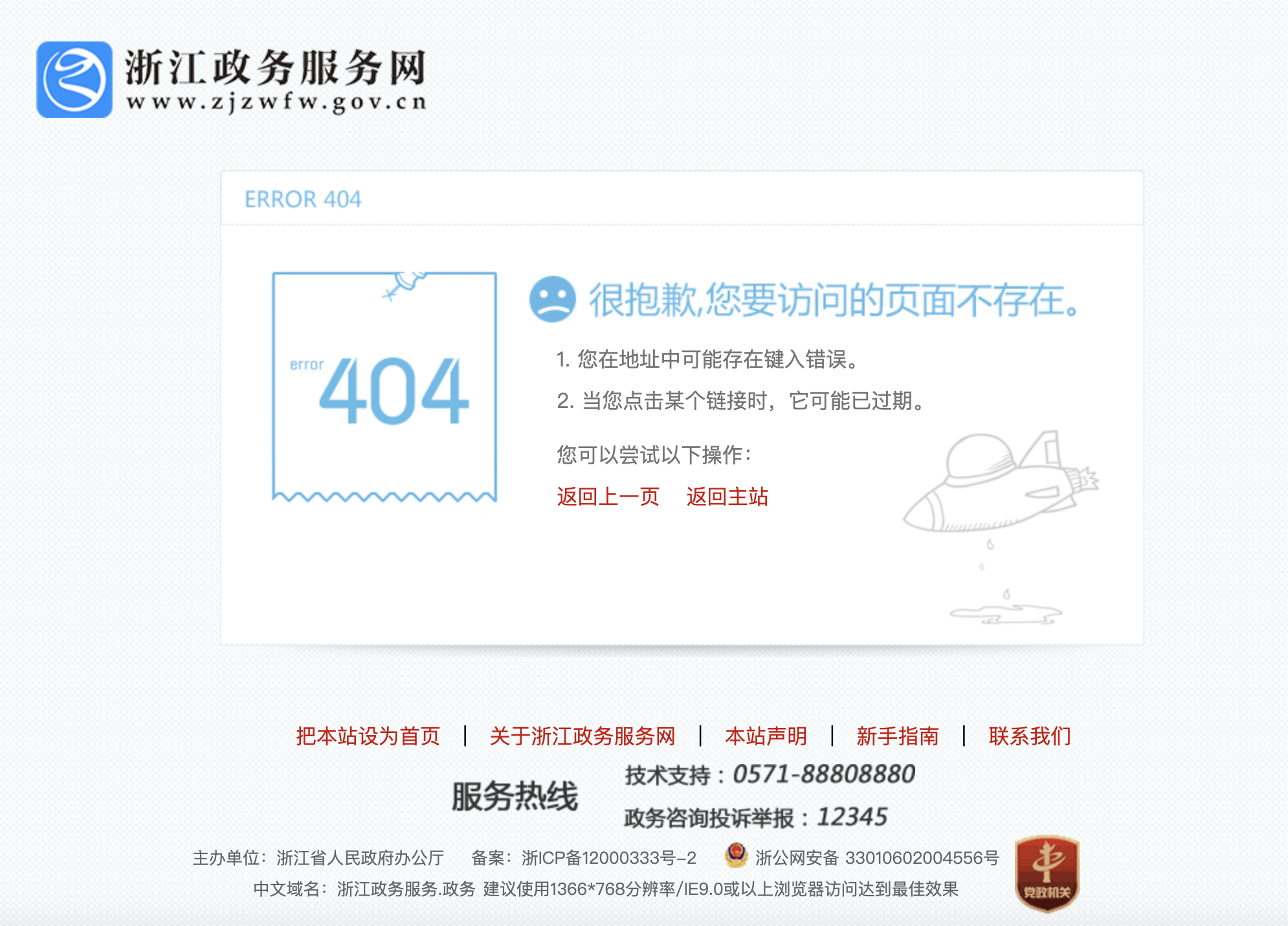
Task: Click the 浙江政务服务网 site title
Action: 276,67
